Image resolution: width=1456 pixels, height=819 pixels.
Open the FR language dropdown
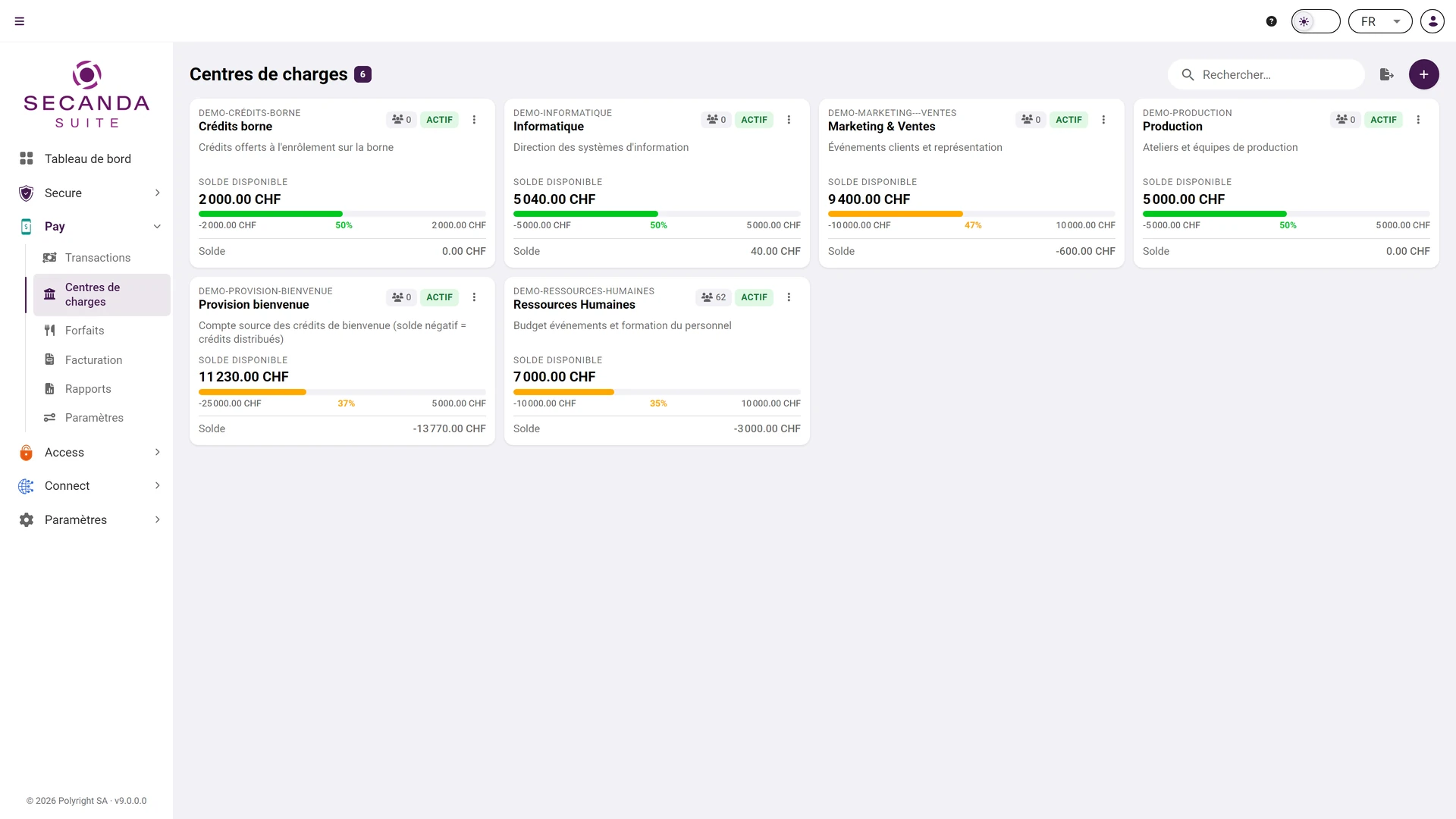coord(1380,21)
